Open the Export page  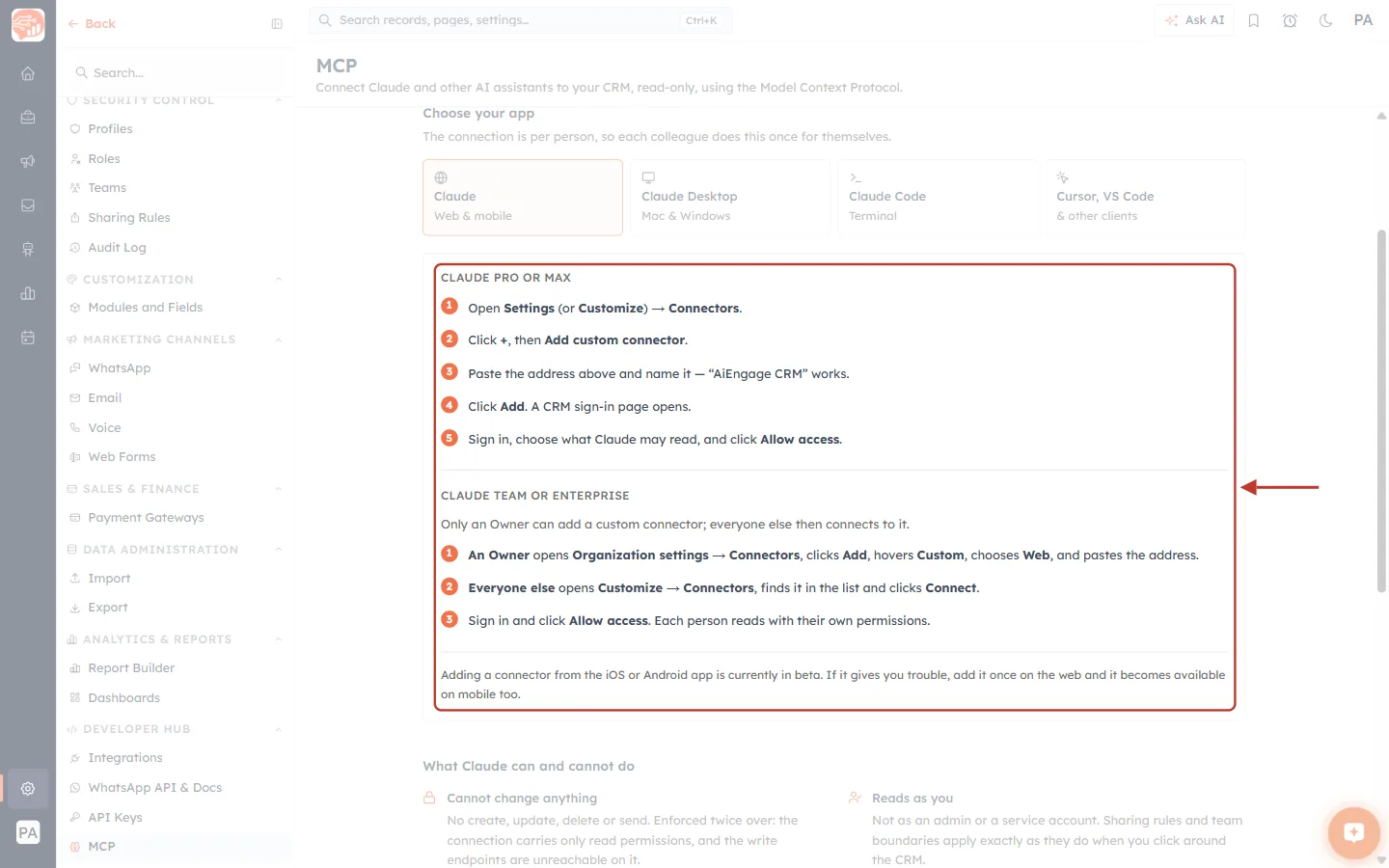pyautogui.click(x=177, y=608)
